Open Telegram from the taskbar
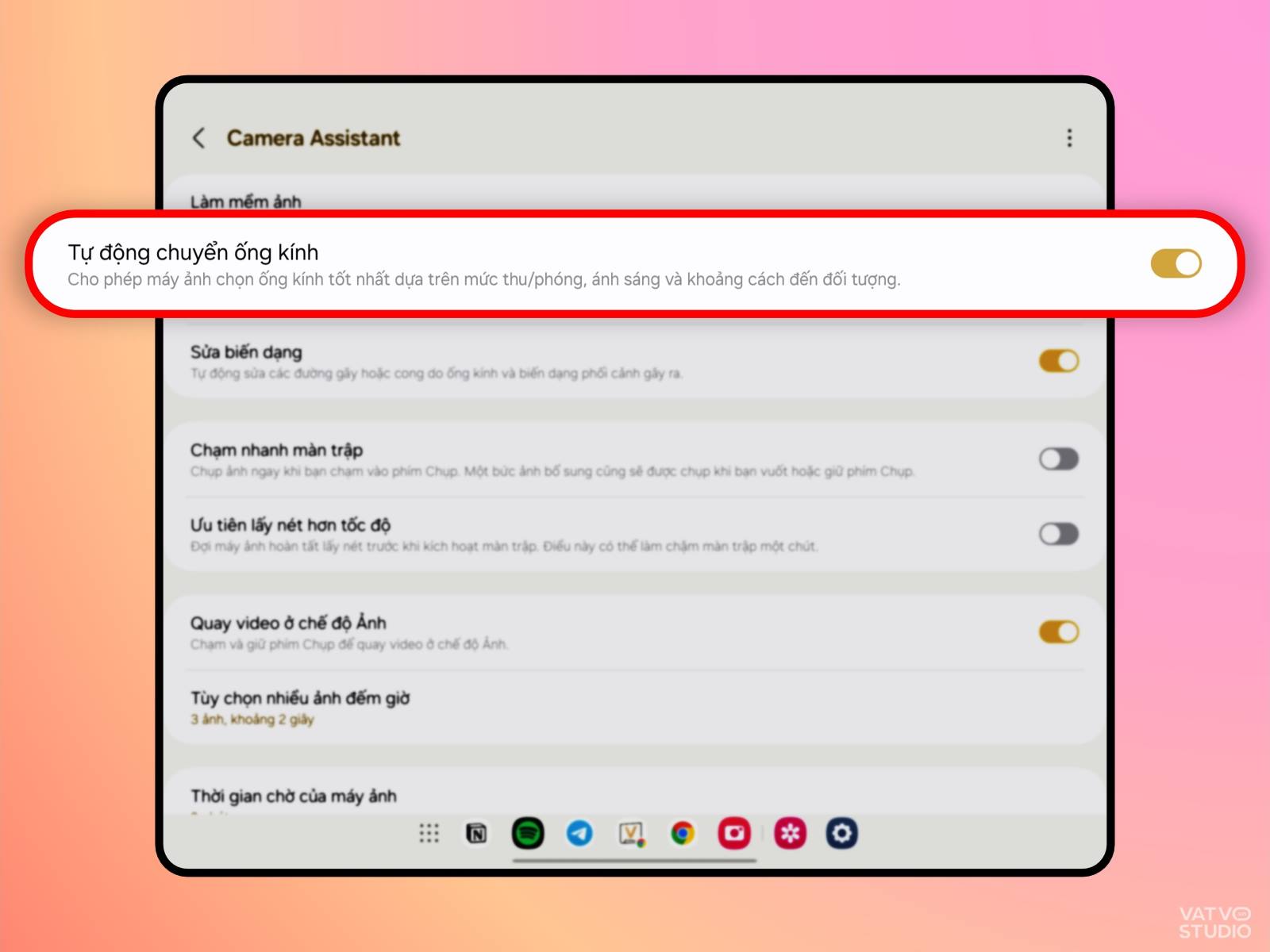The width and height of the screenshot is (1270, 952). pyautogui.click(x=579, y=833)
